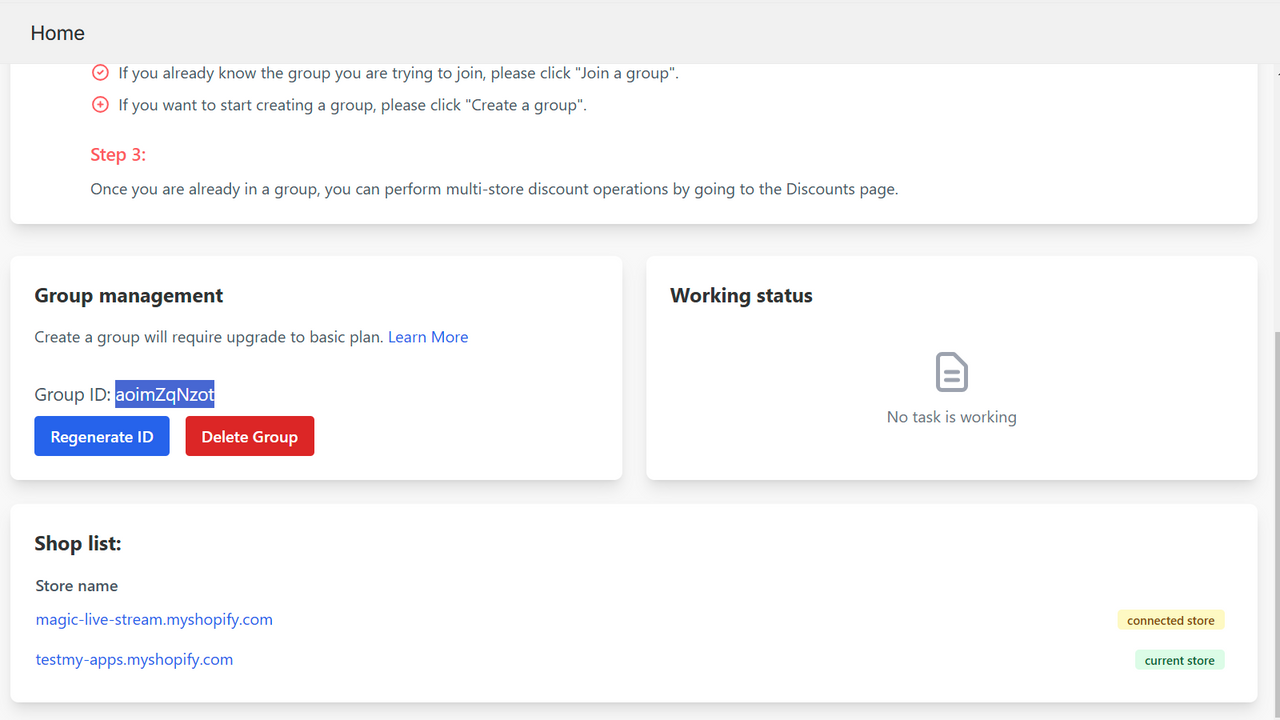Click the Group management heading
Screen dimensions: 1280x720
(x=129, y=296)
